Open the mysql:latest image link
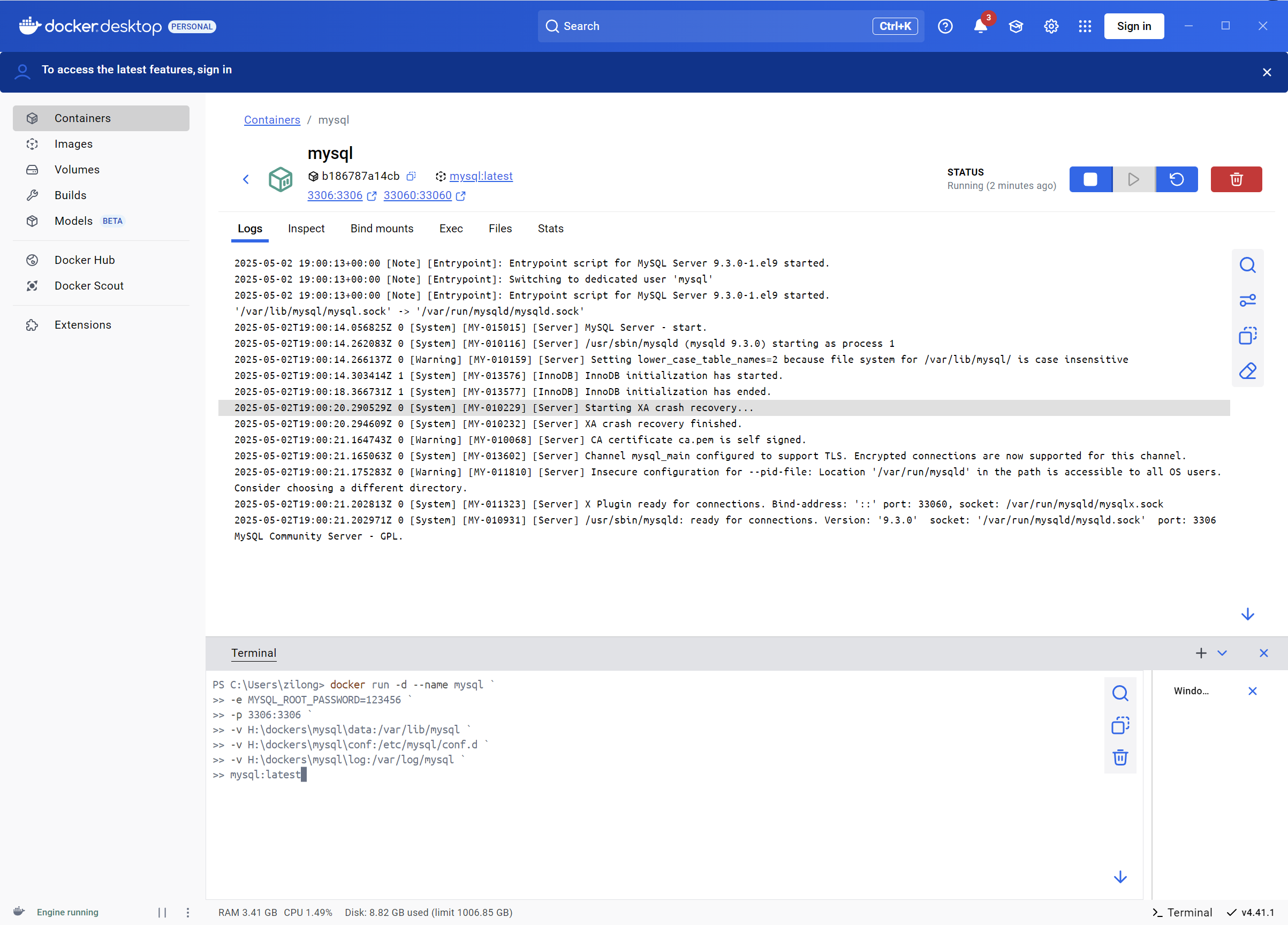 [480, 176]
